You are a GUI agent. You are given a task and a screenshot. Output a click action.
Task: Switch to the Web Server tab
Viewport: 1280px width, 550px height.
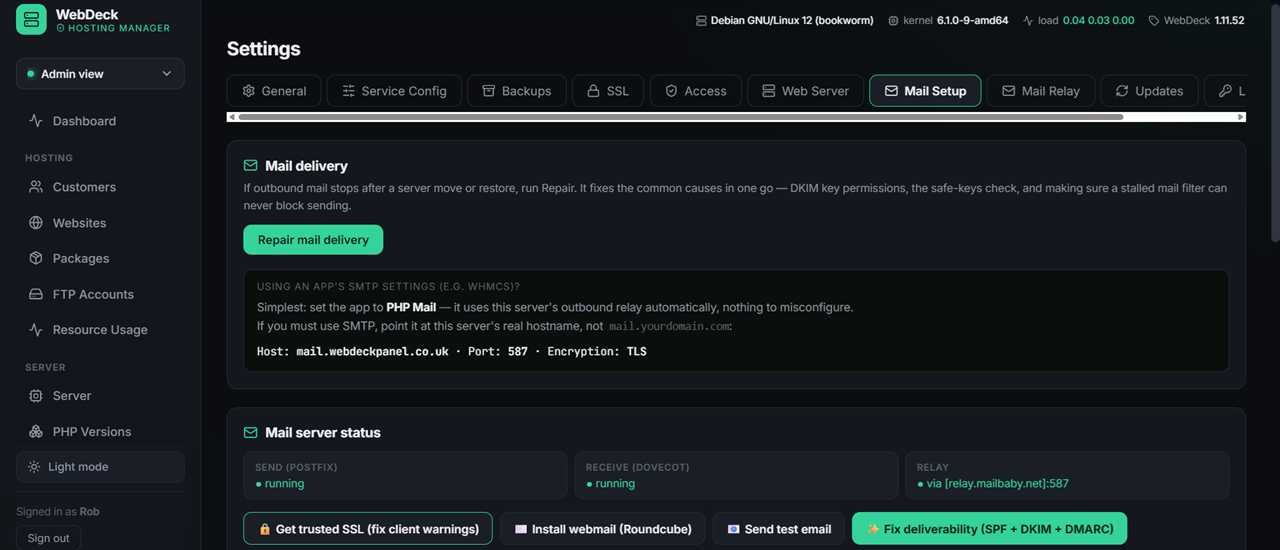click(805, 91)
